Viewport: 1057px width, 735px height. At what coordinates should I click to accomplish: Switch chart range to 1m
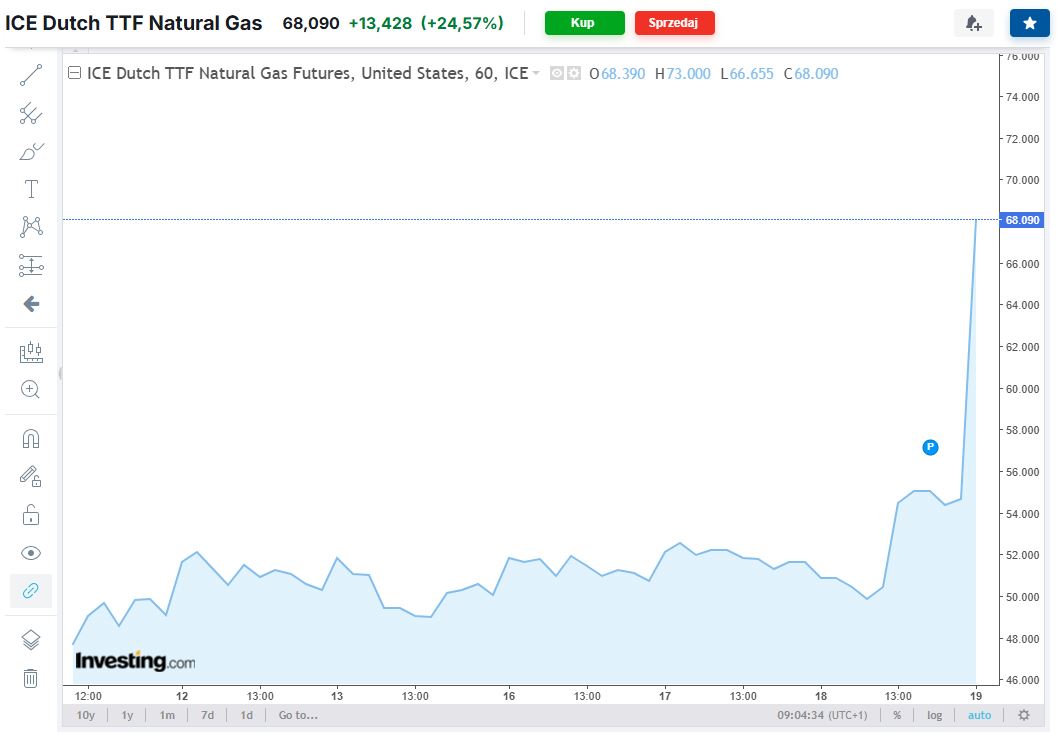pyautogui.click(x=167, y=715)
